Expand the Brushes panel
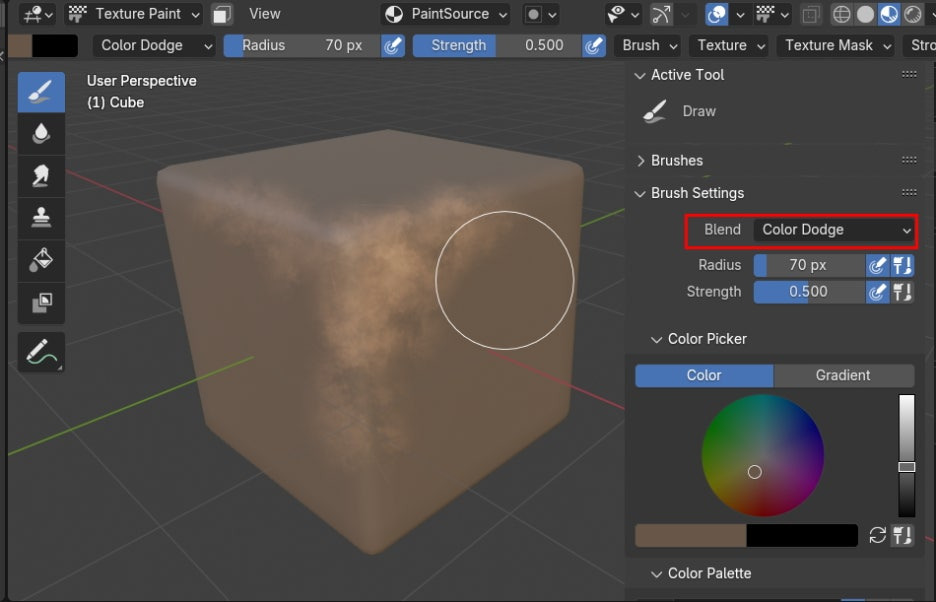 coord(640,161)
